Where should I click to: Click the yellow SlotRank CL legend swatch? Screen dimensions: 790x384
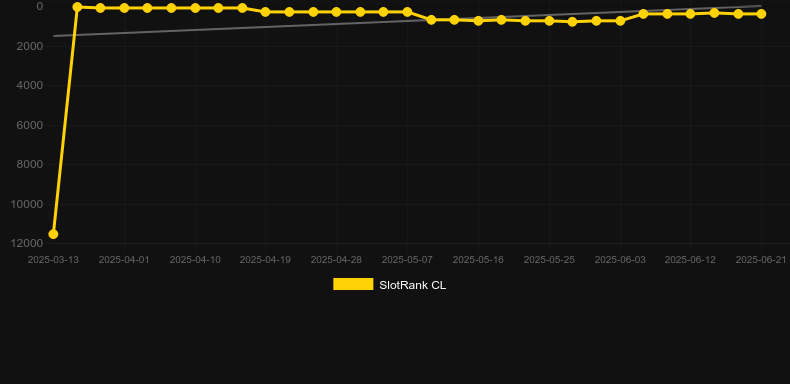[x=353, y=284]
